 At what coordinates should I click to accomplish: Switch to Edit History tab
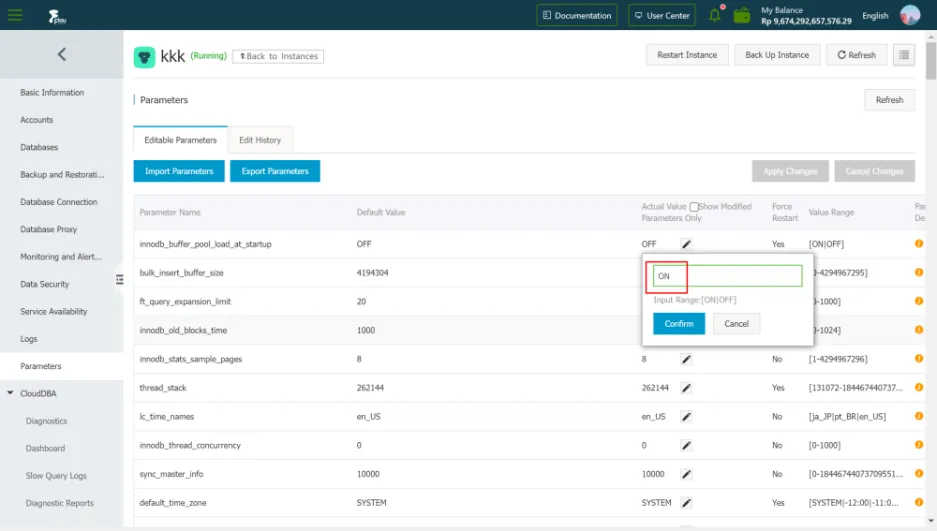click(x=260, y=140)
